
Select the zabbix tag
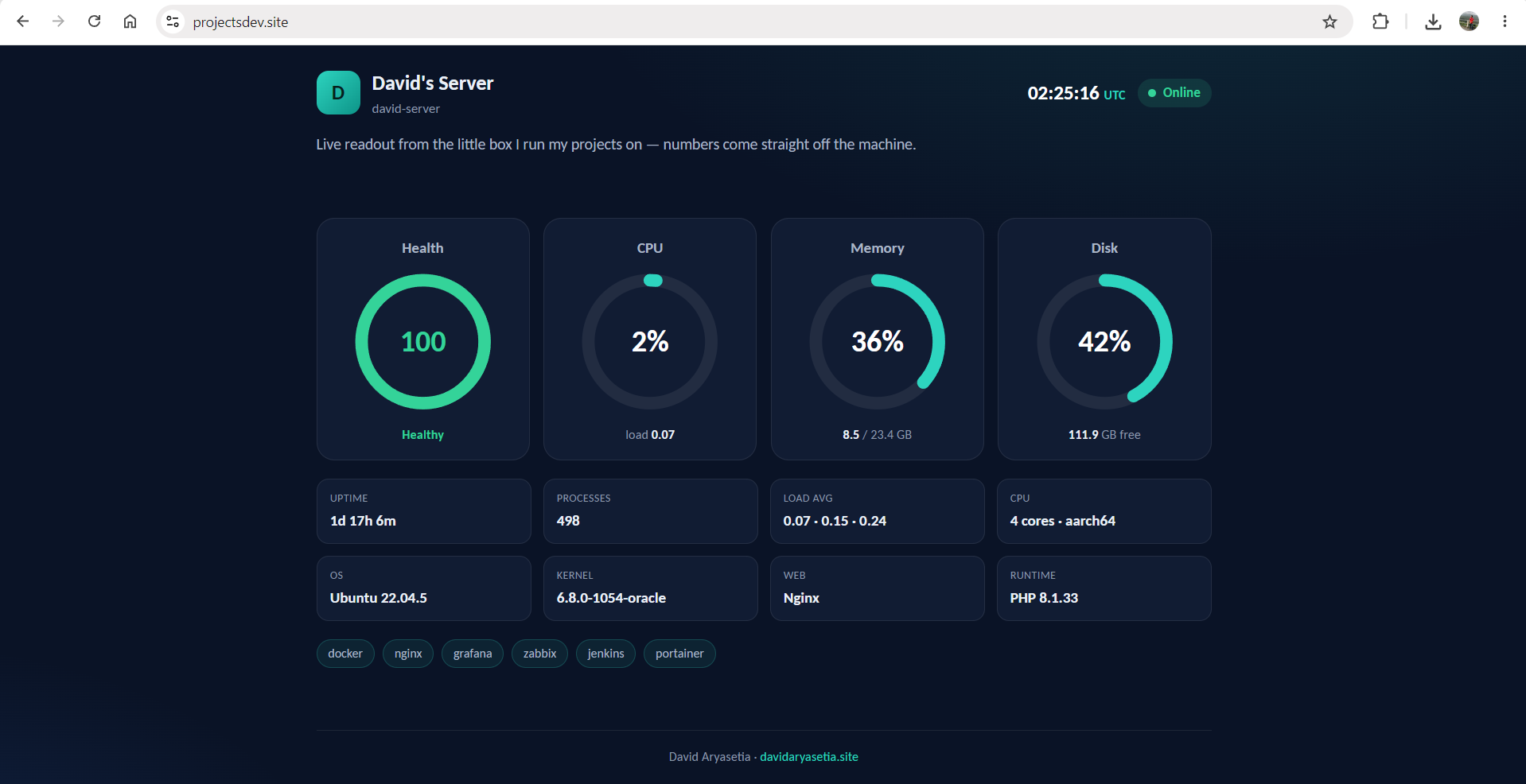(539, 654)
